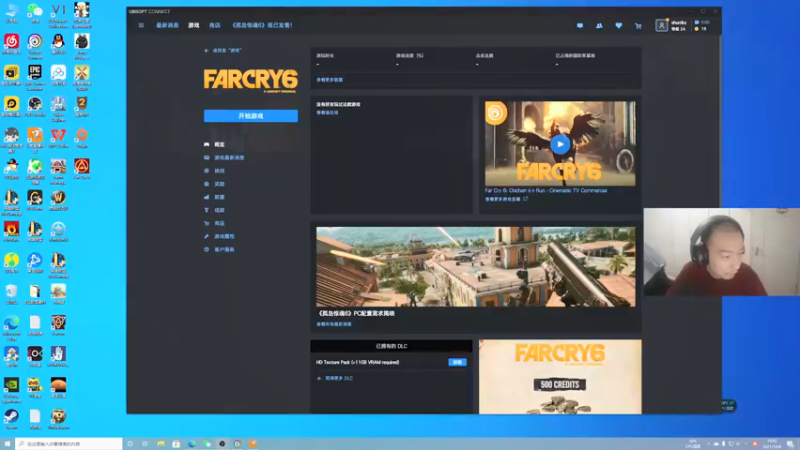Open the Recycle Bin desktop icon
Screen dimensions: 800x450
(x=11, y=294)
